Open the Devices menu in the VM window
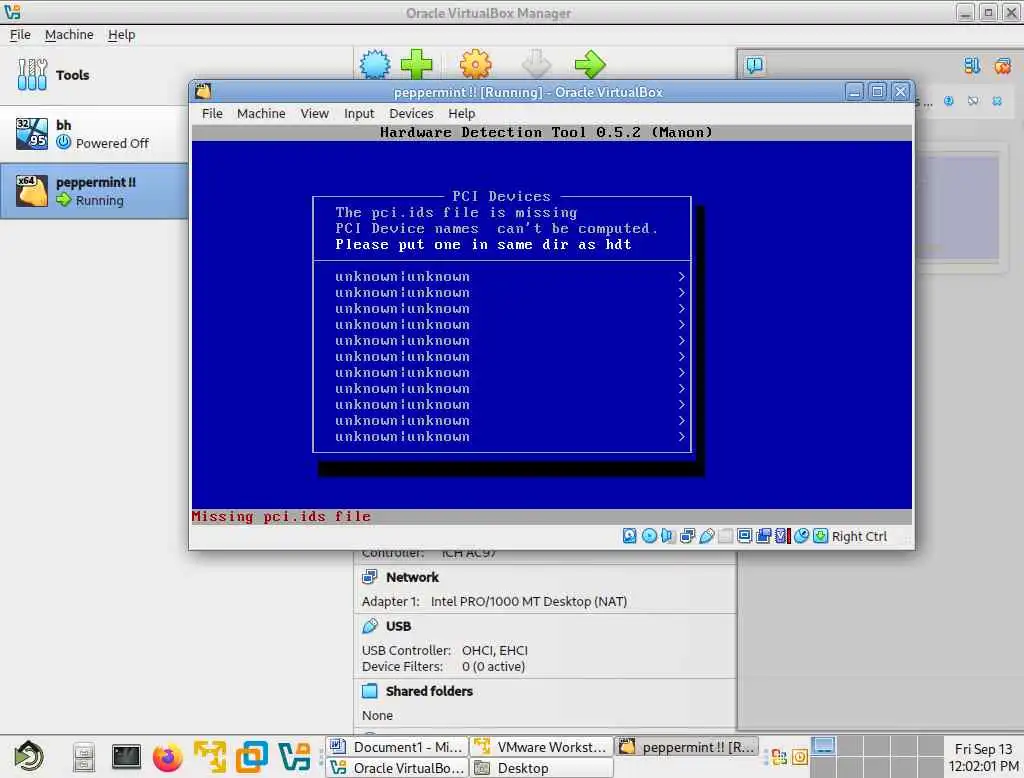The height and width of the screenshot is (778, 1024). point(411,114)
